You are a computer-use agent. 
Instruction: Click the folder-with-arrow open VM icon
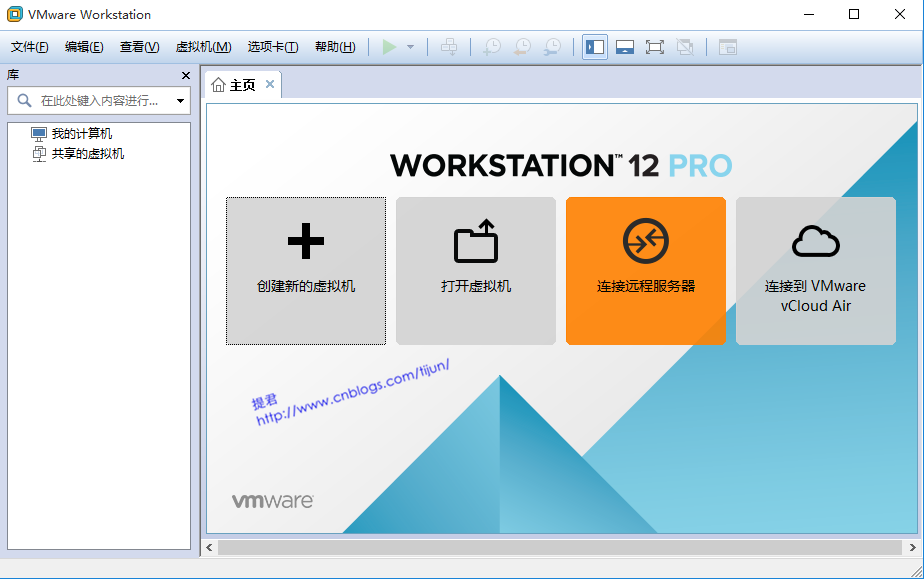(x=476, y=241)
